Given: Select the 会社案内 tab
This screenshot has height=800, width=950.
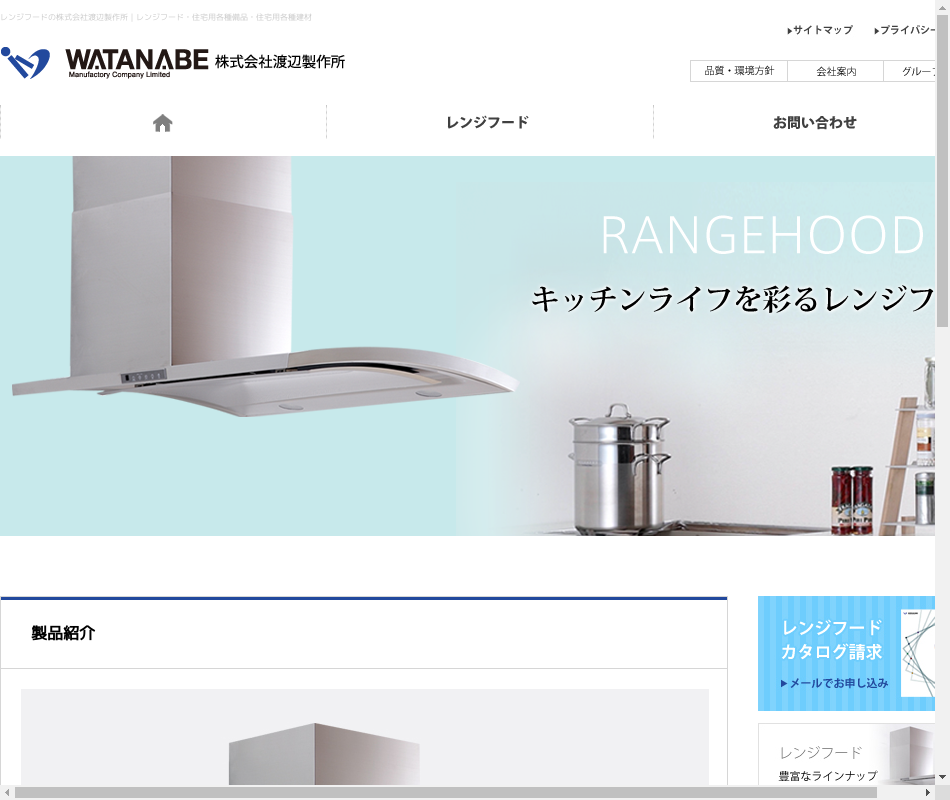Looking at the screenshot, I should [836, 71].
